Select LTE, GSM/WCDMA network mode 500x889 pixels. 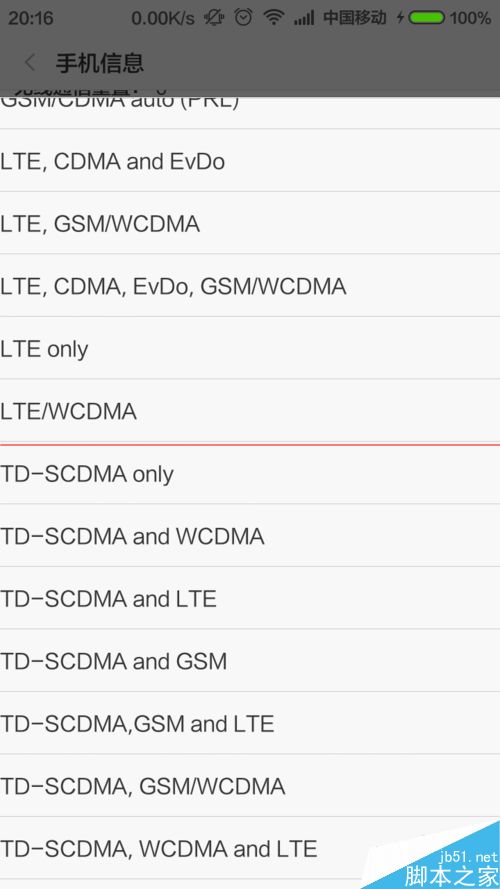pos(250,223)
